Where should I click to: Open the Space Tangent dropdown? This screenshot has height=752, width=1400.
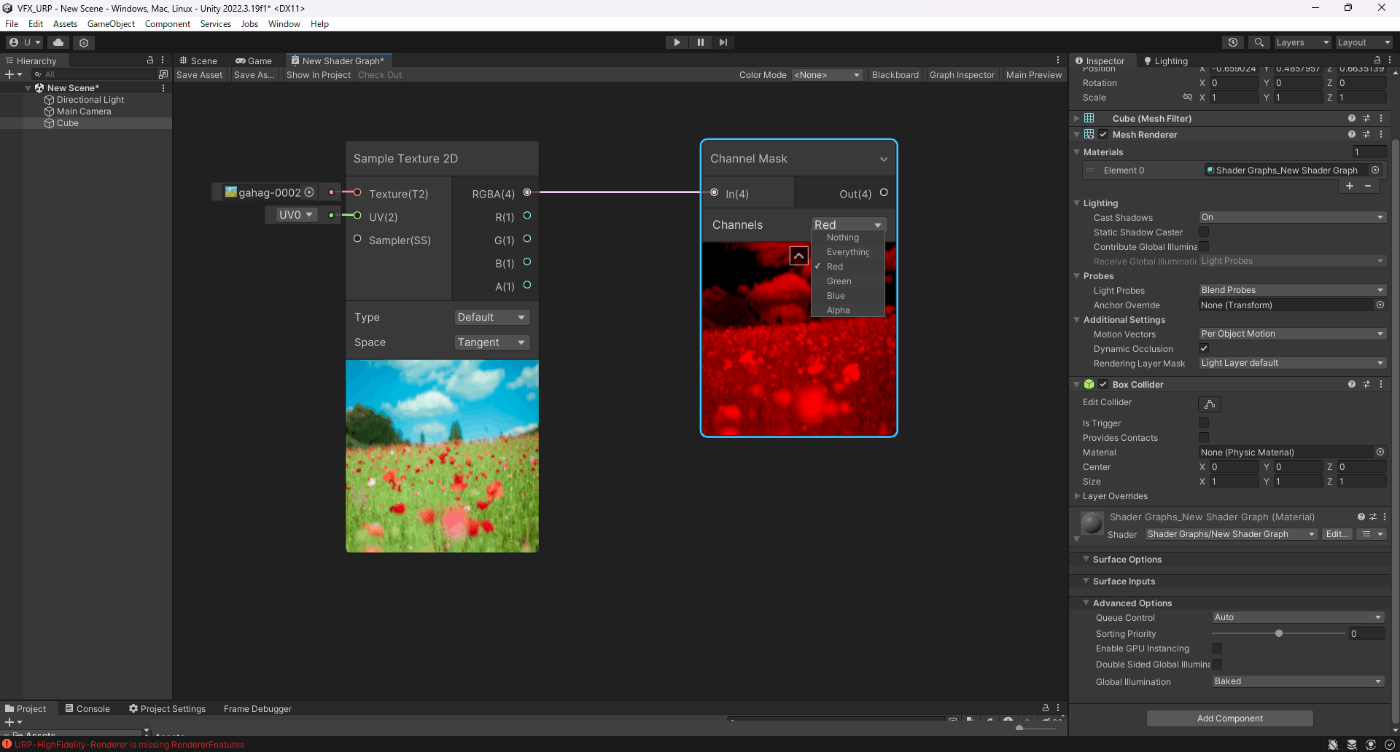click(492, 342)
